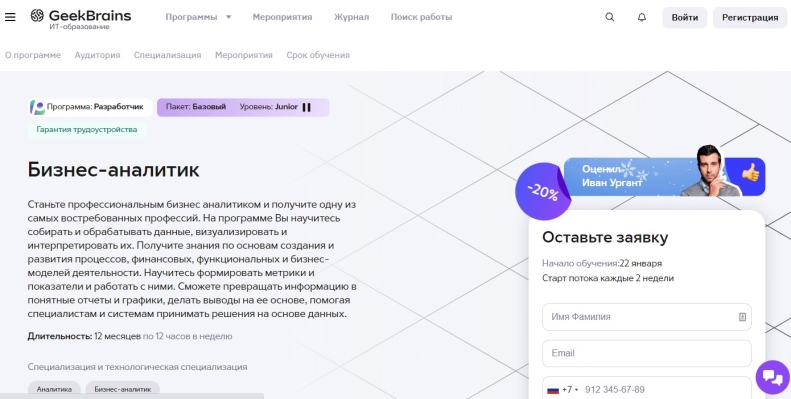
Task: Open the search icon
Action: tap(609, 17)
